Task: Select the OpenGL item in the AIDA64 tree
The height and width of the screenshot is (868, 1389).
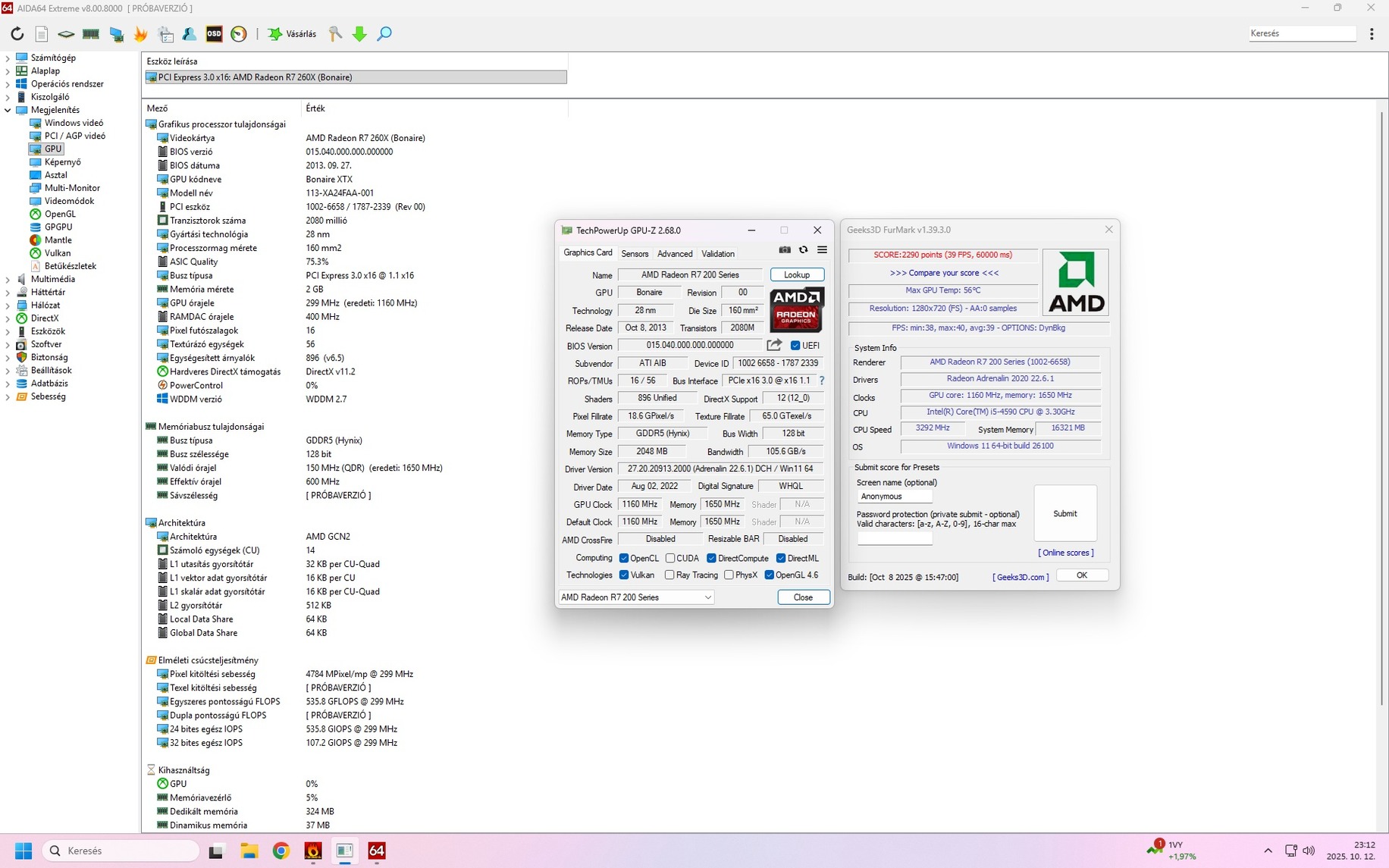Action: point(60,214)
